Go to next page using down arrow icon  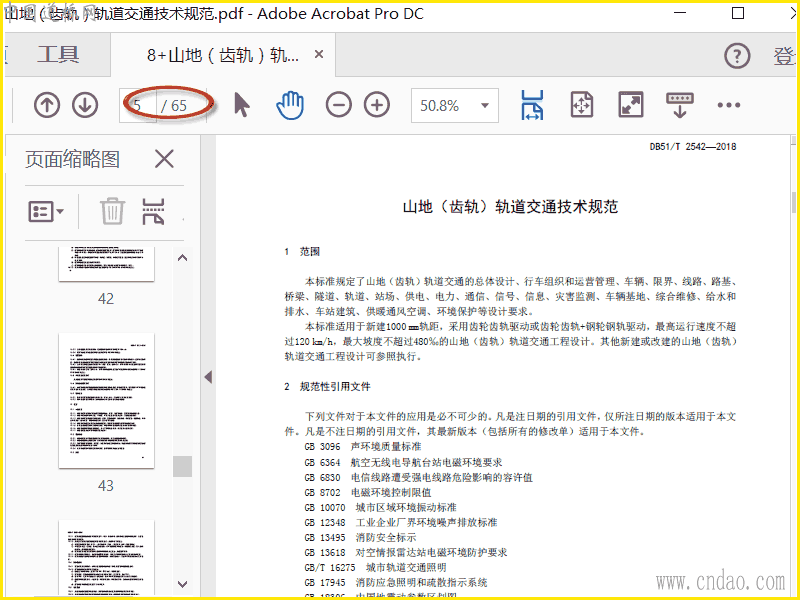(85, 105)
